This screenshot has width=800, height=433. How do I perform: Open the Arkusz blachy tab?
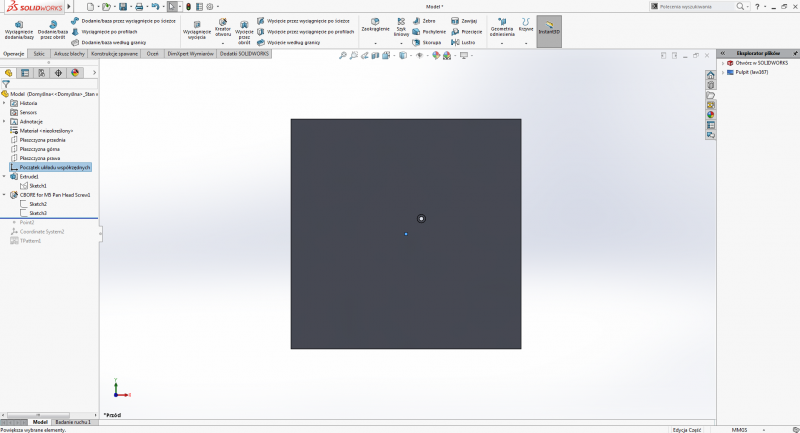[x=68, y=53]
